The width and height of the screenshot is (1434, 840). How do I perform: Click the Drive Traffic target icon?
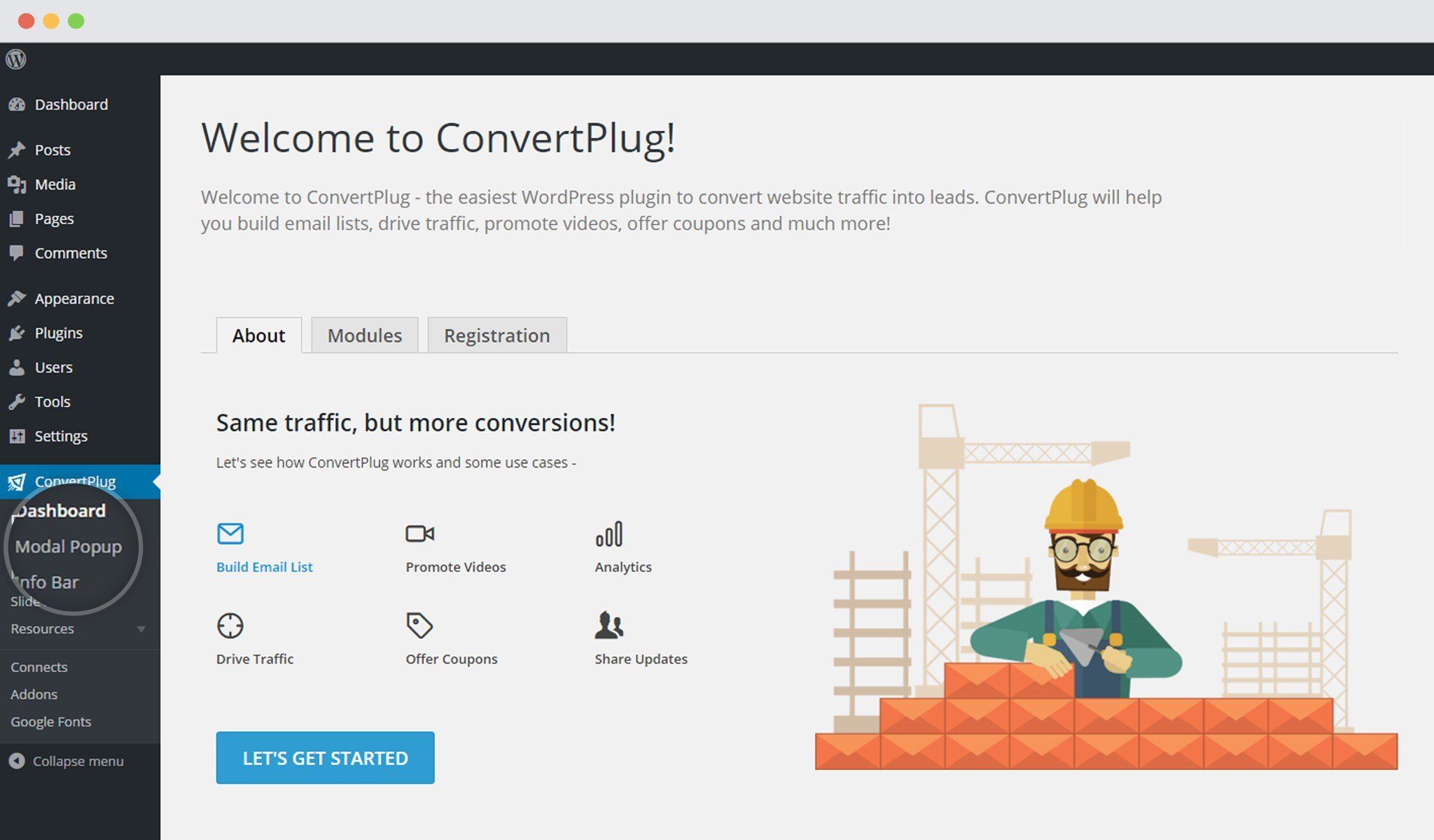click(x=230, y=625)
